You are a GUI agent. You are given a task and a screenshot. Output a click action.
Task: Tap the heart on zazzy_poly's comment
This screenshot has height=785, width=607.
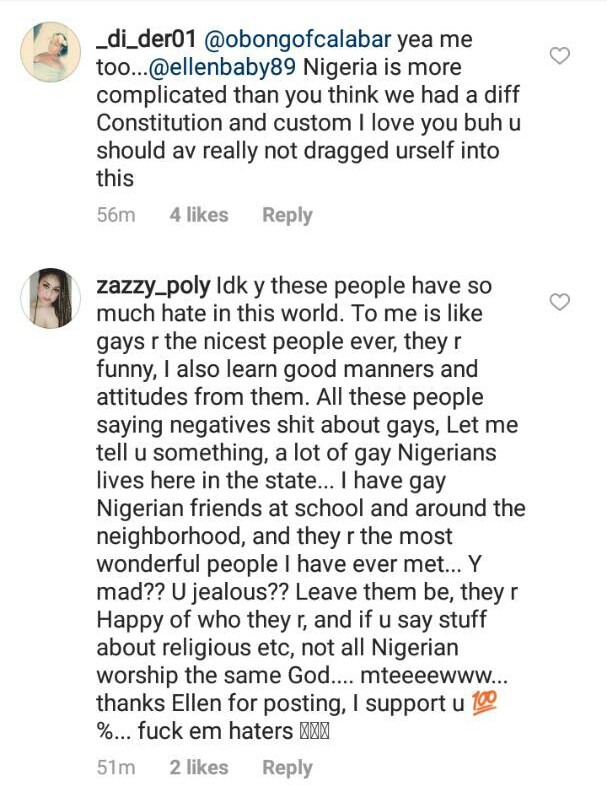[560, 301]
